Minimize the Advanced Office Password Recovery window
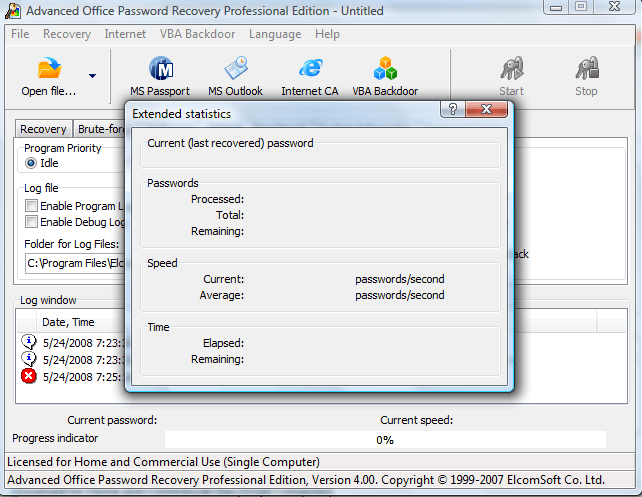 click(556, 7)
